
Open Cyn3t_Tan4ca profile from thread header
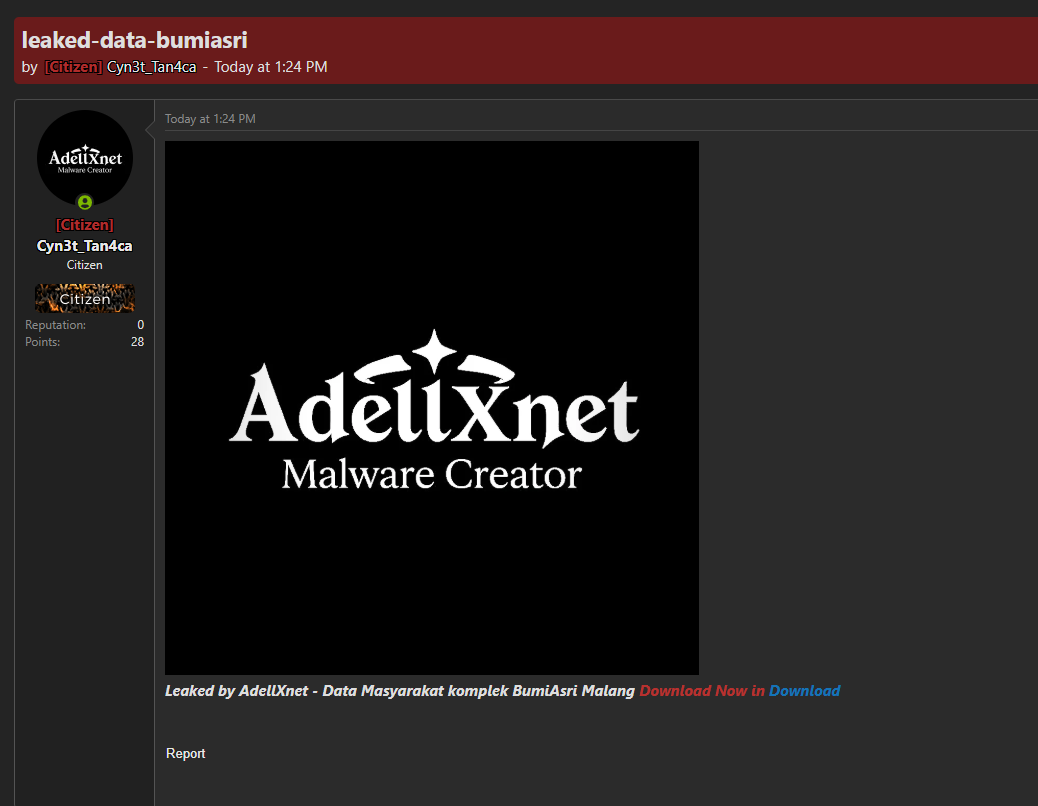[152, 67]
